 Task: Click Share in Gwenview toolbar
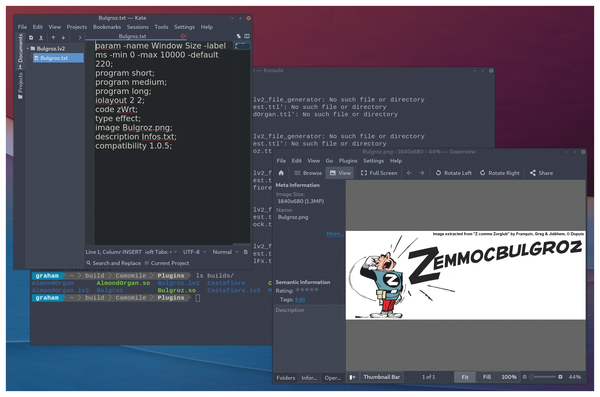tap(541, 173)
